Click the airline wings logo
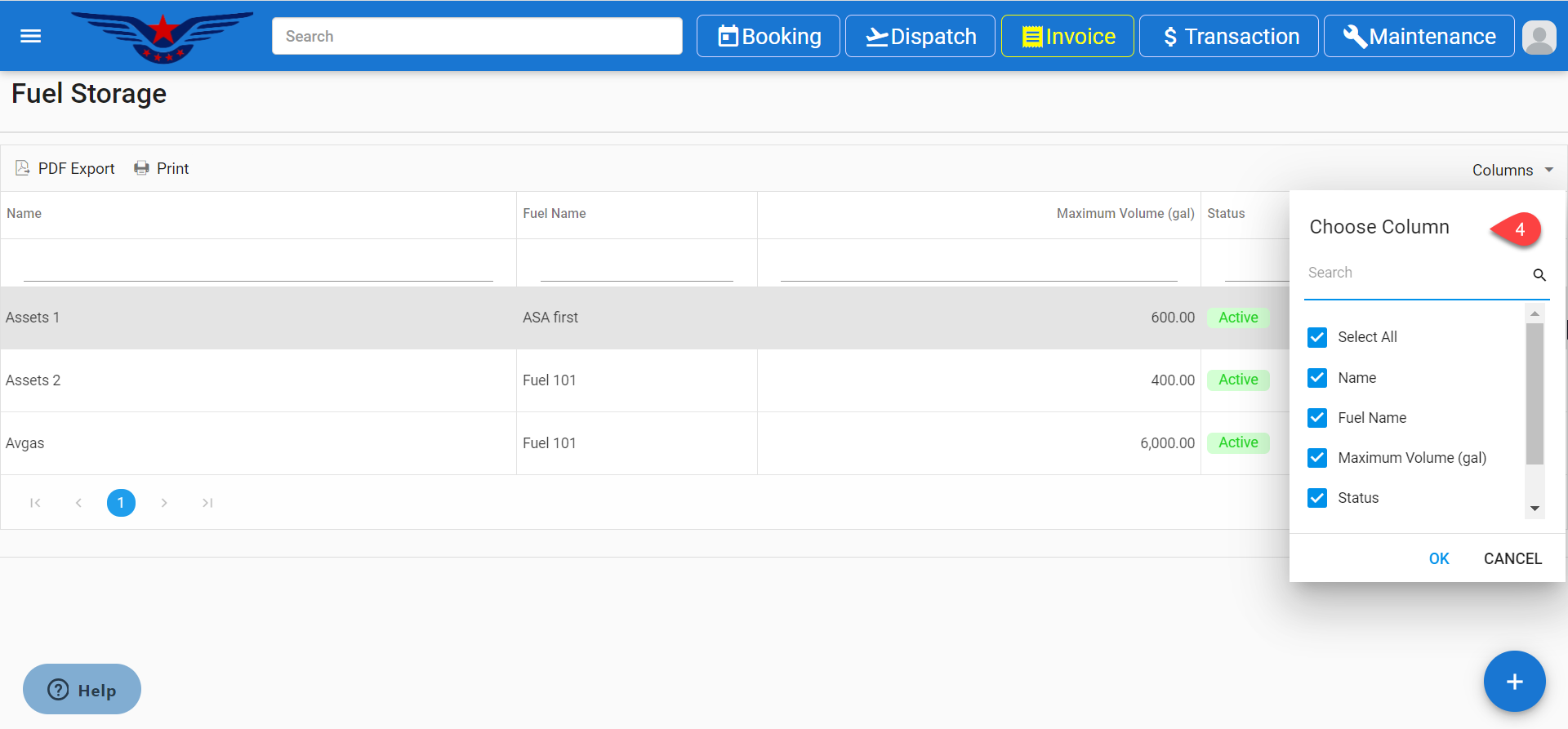Viewport: 1568px width, 729px height. (x=163, y=37)
